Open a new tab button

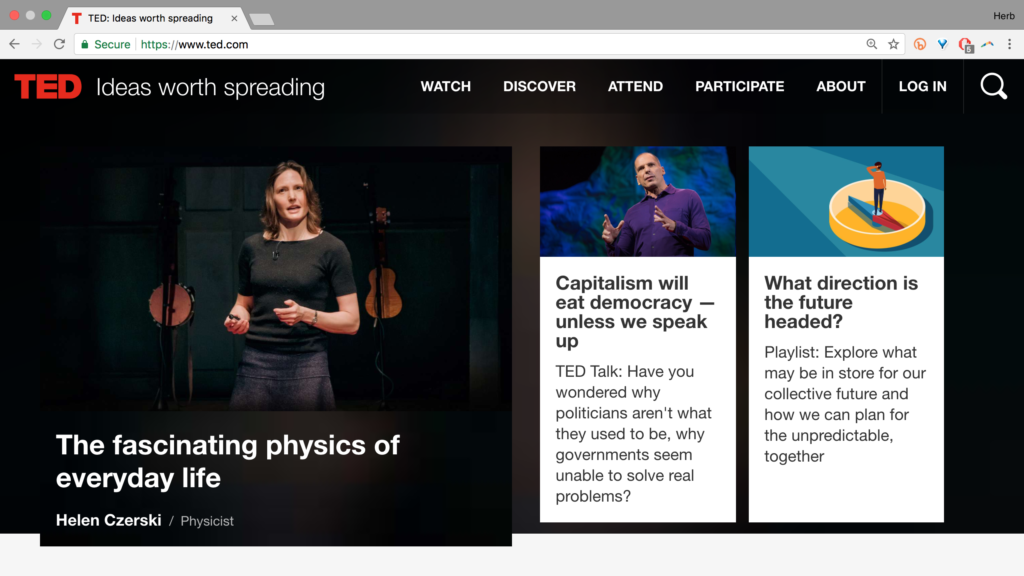[x=261, y=19]
